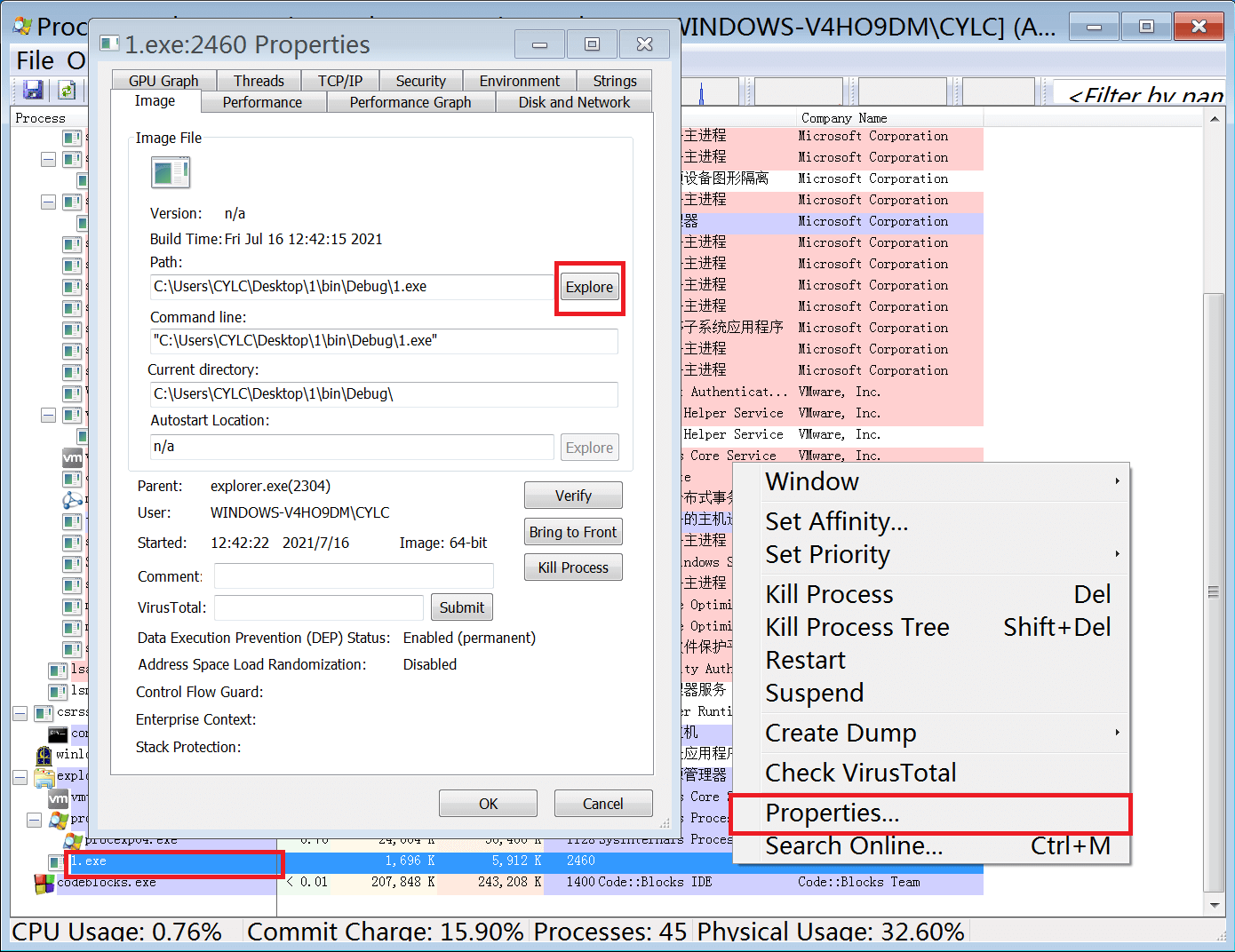Collapse the explorer process tree node
Screen dimensions: 1235x952
click(20, 777)
